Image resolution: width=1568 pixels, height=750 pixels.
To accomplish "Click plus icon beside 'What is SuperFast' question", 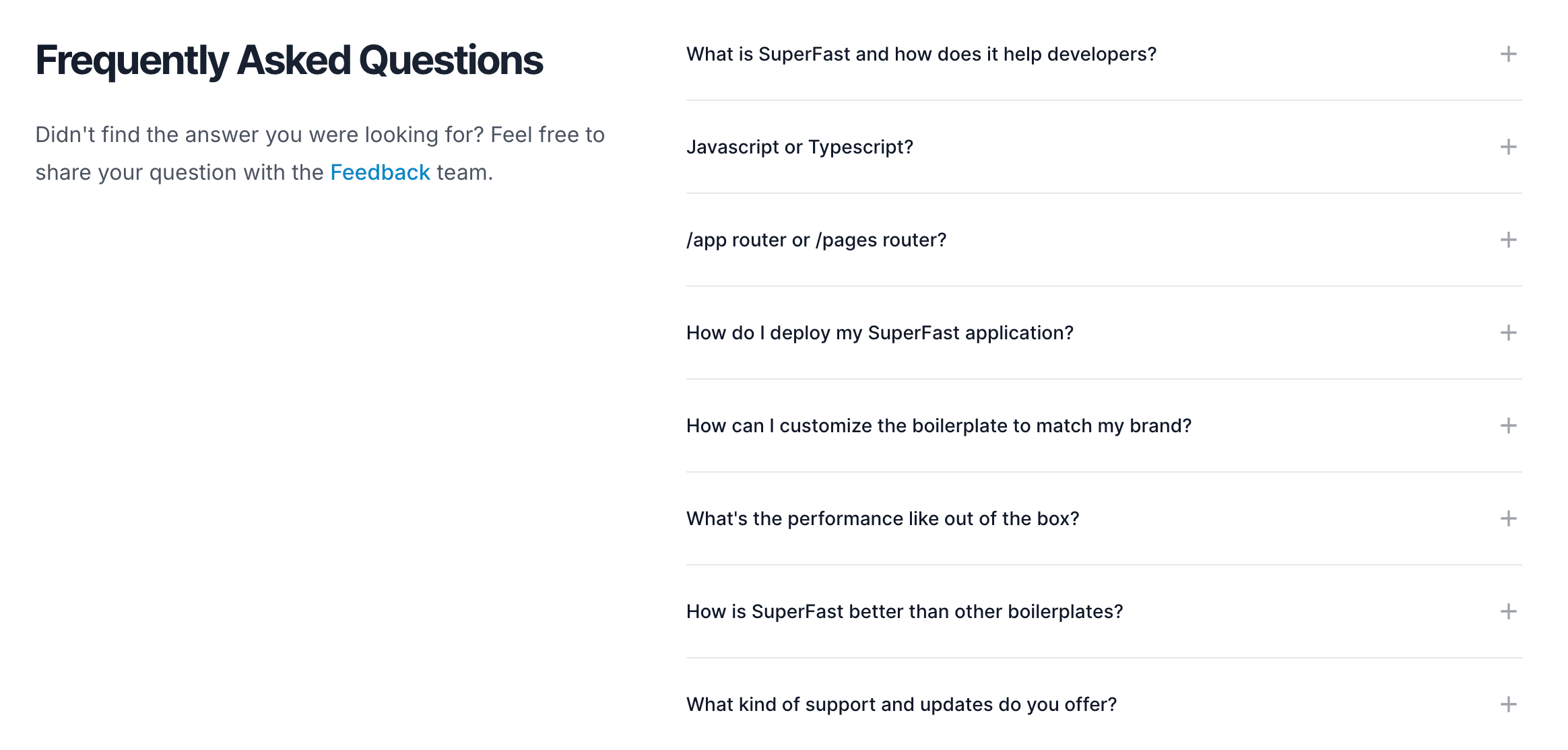I will pyautogui.click(x=1508, y=54).
